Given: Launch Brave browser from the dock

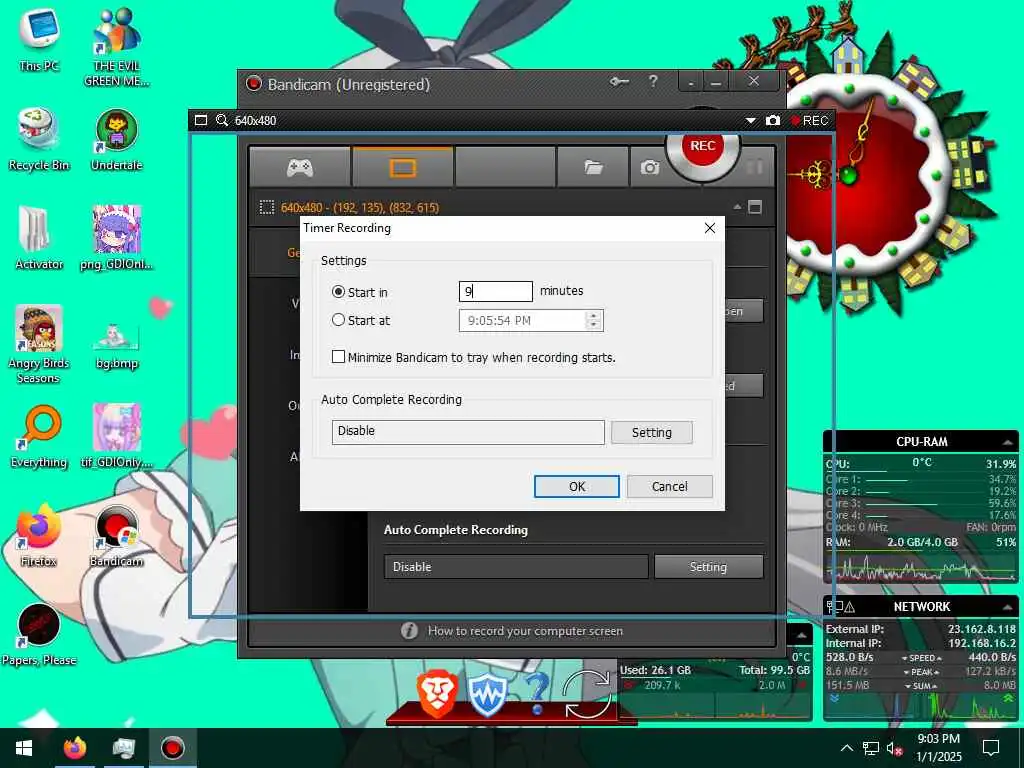Looking at the screenshot, I should pos(437,696).
